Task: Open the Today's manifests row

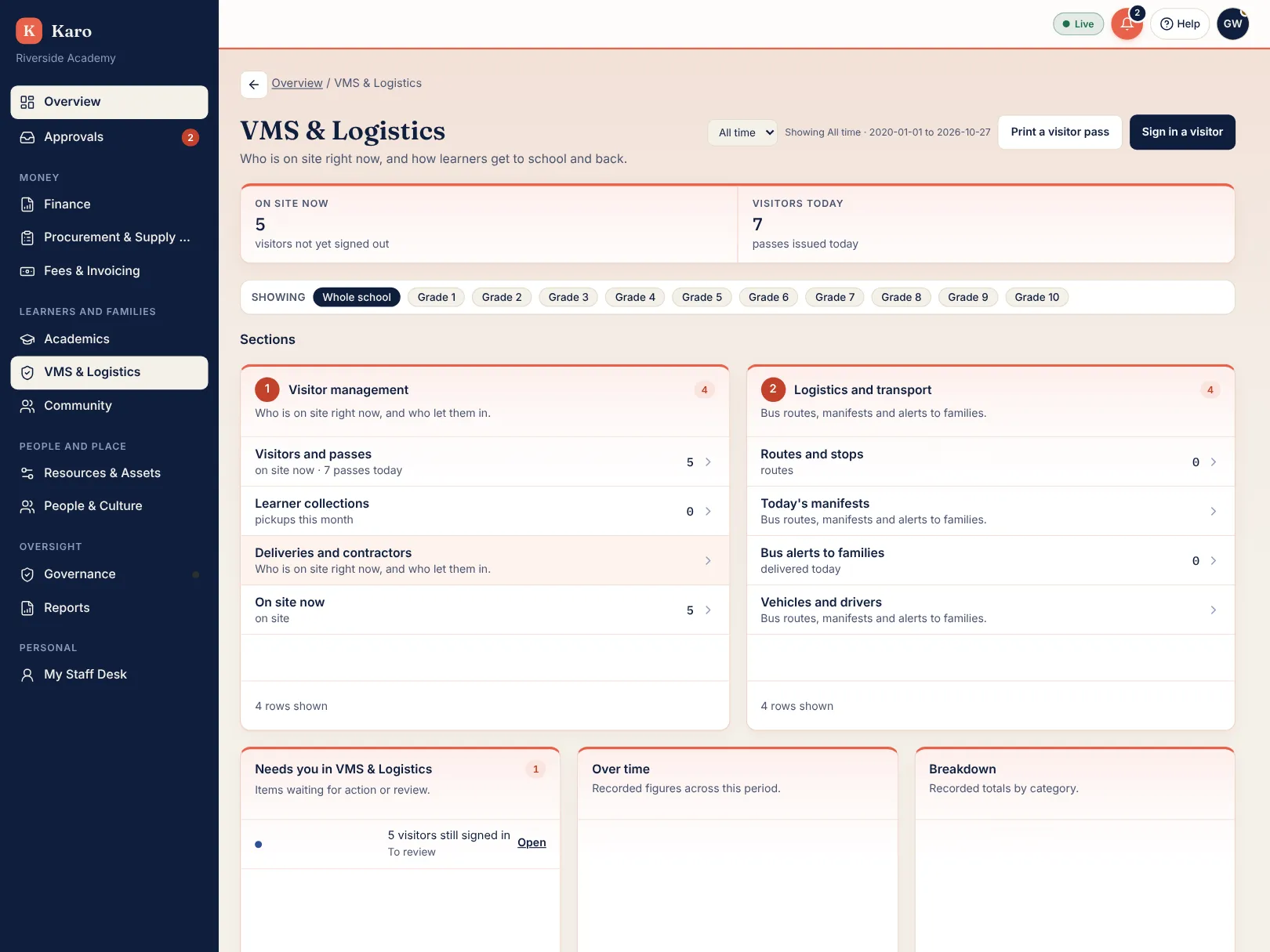Action: coord(991,512)
